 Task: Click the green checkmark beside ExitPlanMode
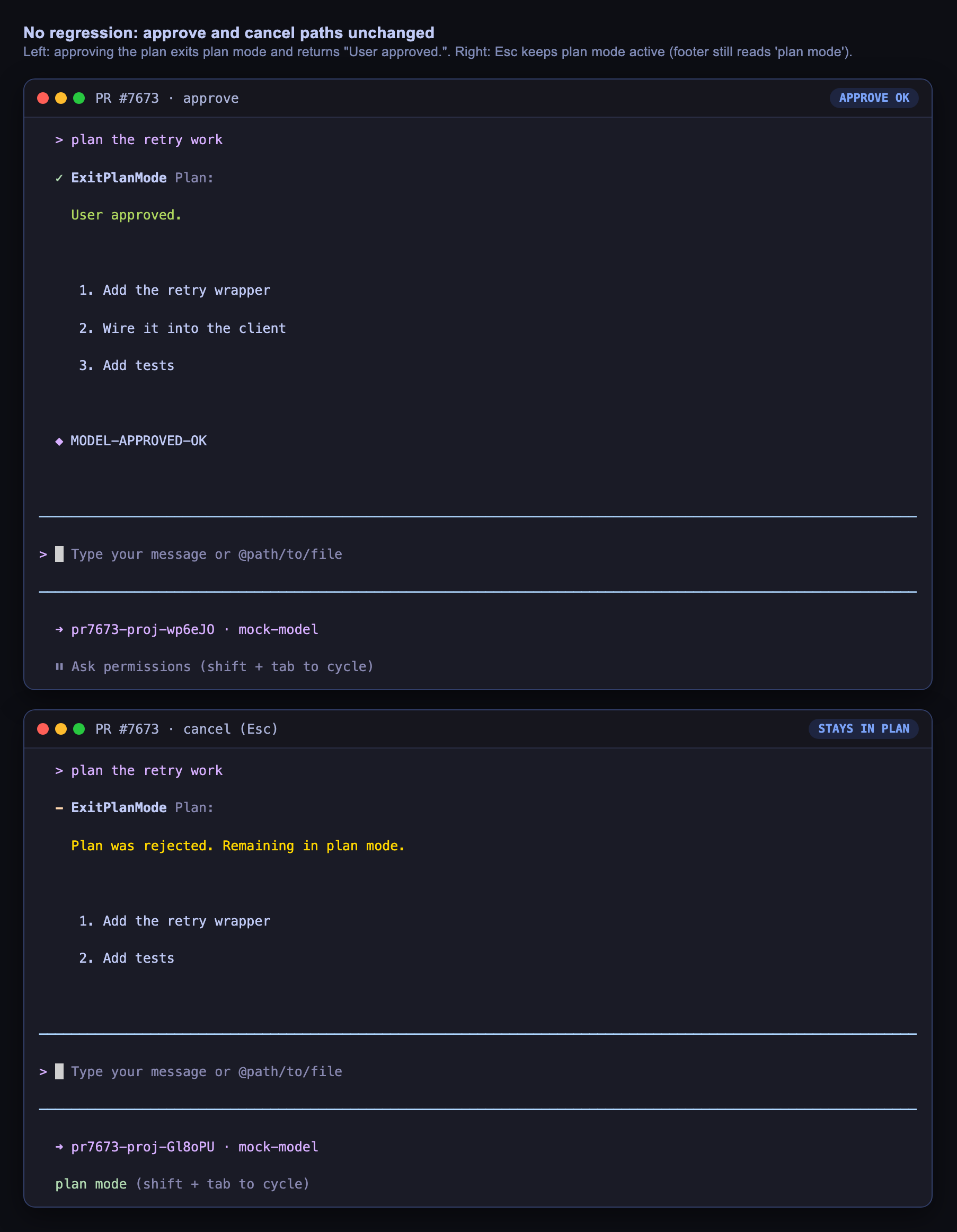click(x=59, y=178)
